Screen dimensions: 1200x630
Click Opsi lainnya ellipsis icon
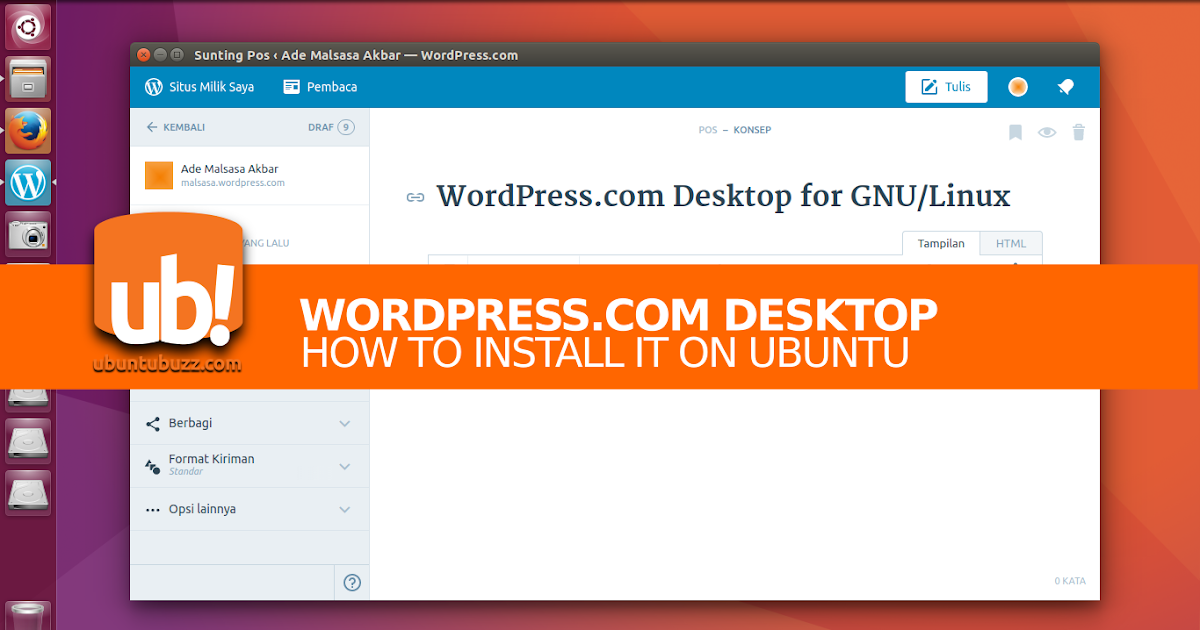[153, 509]
